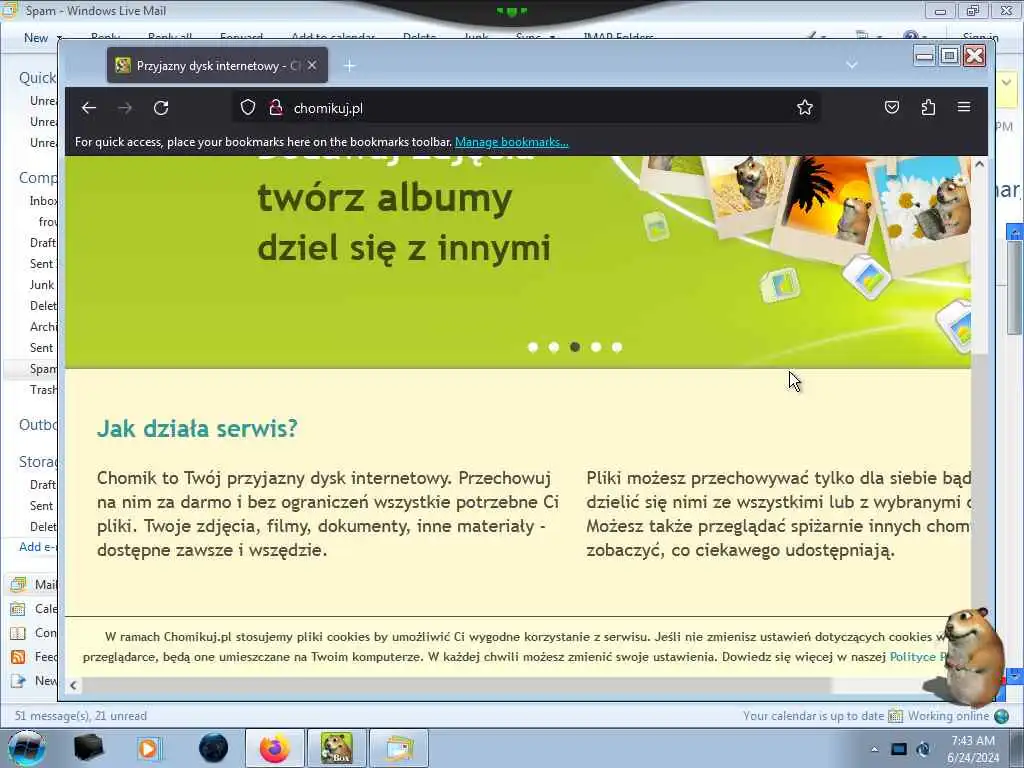
Task: Open the Windows Live Mail taskbar icon
Action: coord(399,748)
